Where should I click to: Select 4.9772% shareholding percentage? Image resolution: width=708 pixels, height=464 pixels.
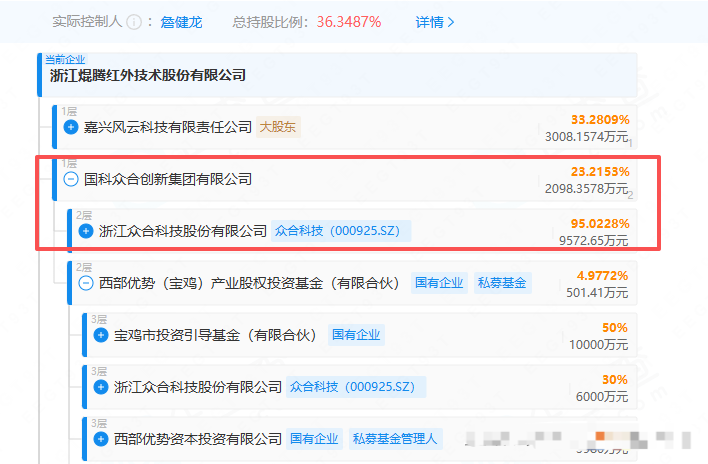click(x=602, y=275)
